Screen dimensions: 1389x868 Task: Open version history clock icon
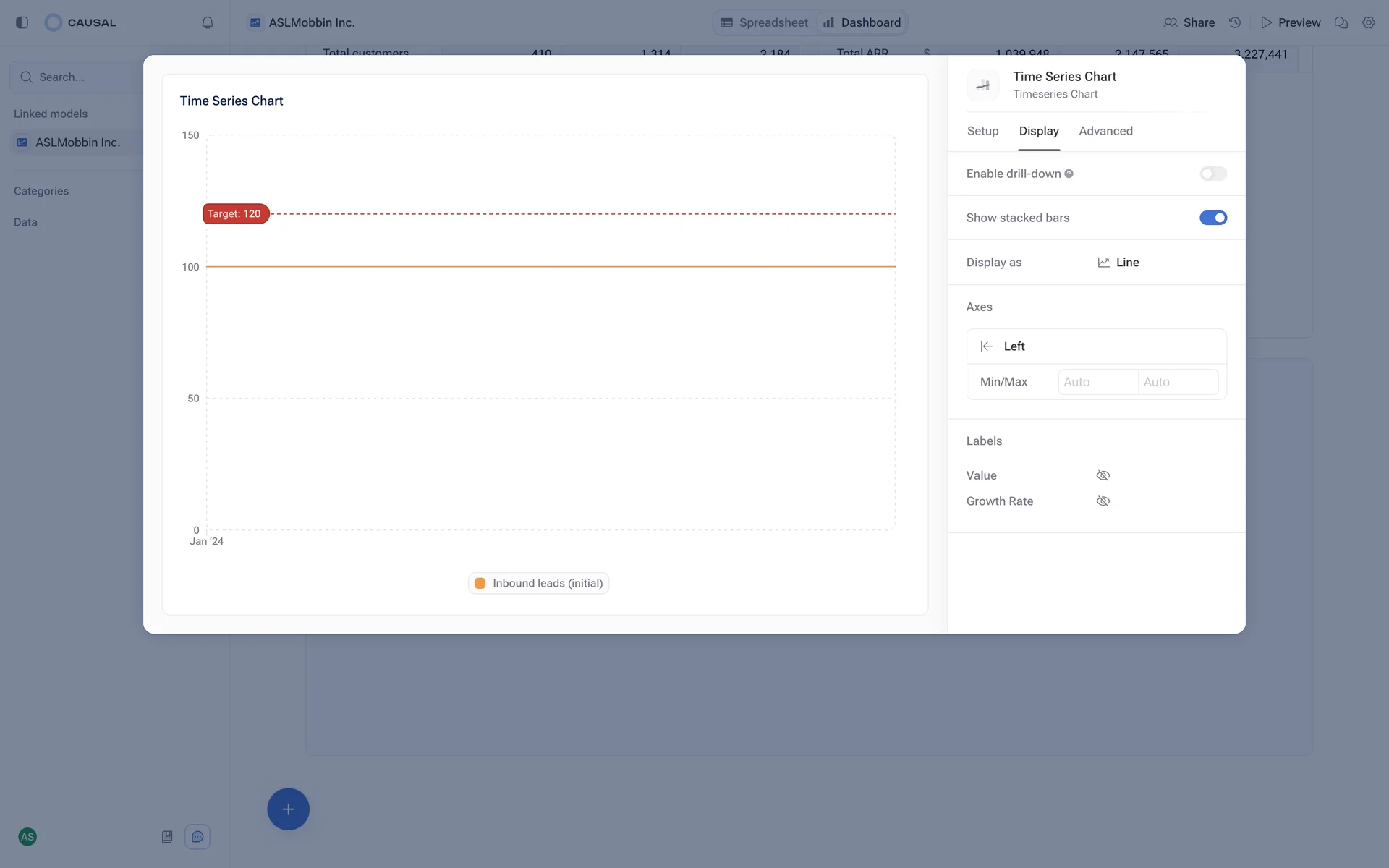click(x=1235, y=22)
